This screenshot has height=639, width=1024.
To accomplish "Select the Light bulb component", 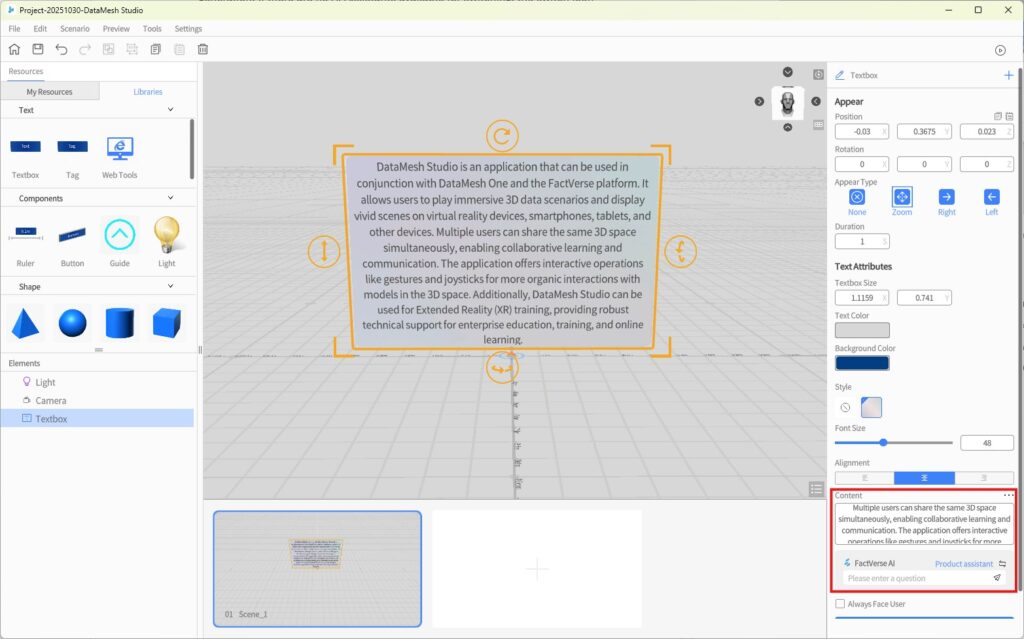I will [166, 236].
